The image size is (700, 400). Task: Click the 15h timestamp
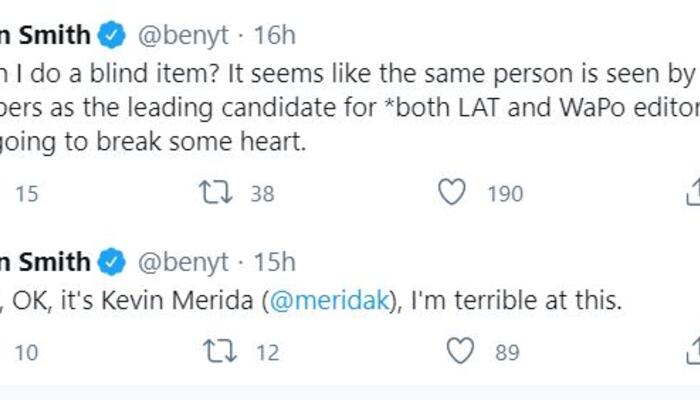[x=275, y=263]
